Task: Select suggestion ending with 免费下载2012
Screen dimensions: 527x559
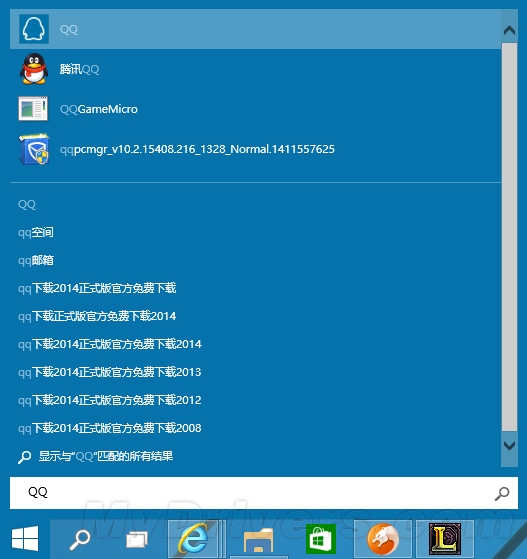Action: tap(110, 400)
